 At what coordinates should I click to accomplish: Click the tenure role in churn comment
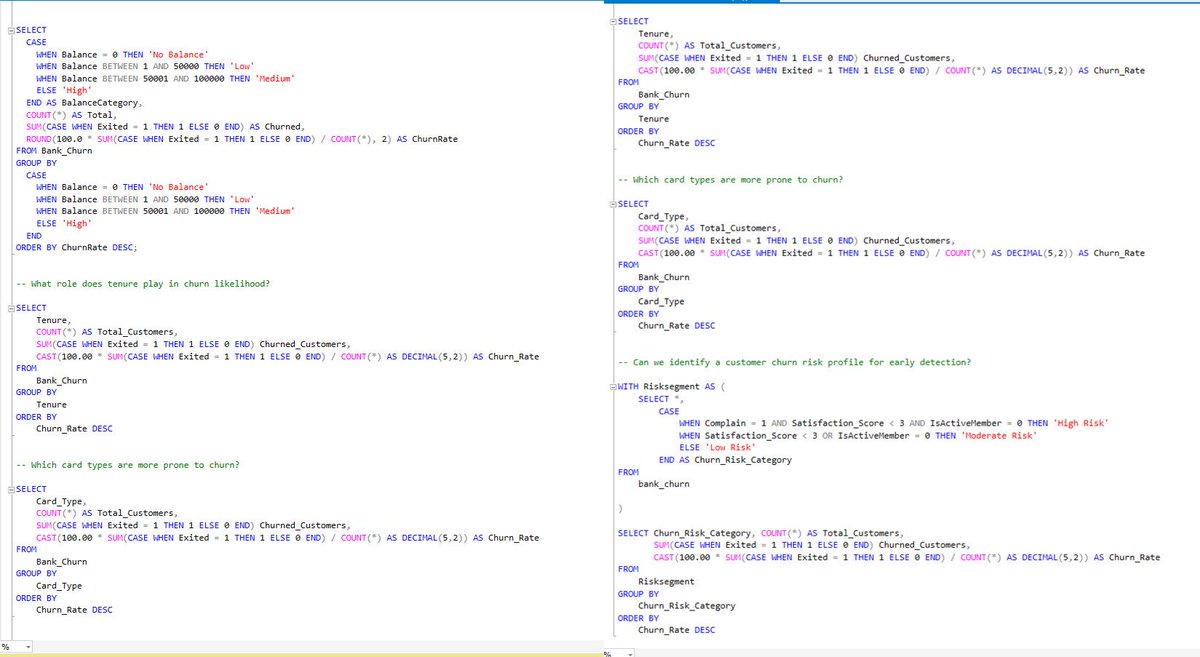click(x=143, y=284)
